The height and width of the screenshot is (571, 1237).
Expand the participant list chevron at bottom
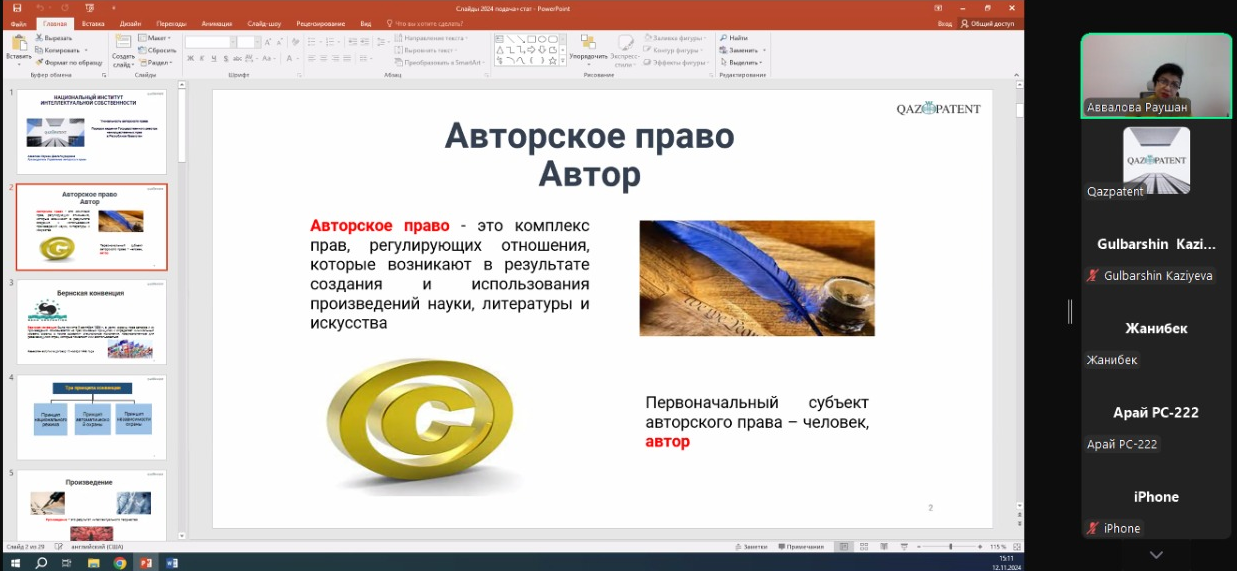point(1156,555)
